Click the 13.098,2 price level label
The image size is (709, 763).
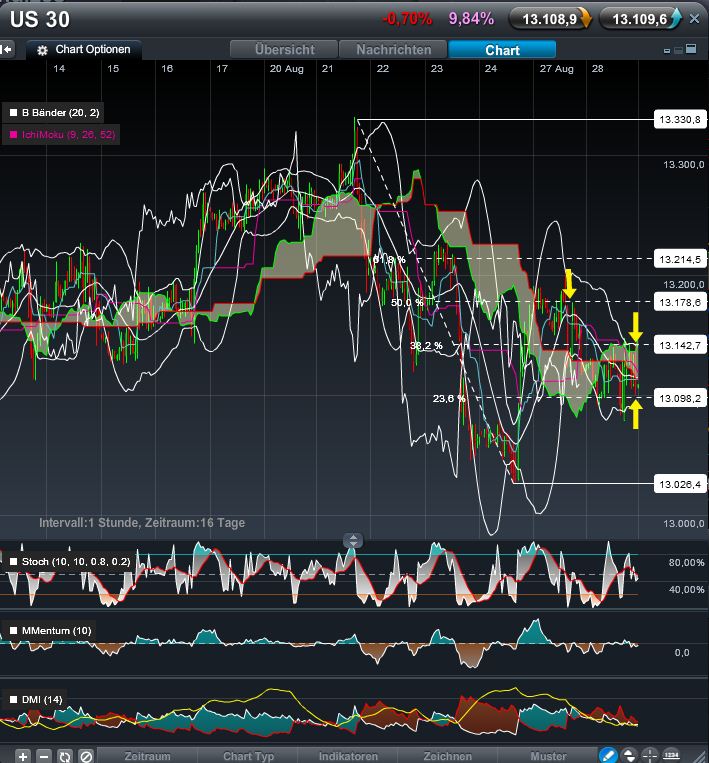tap(680, 399)
